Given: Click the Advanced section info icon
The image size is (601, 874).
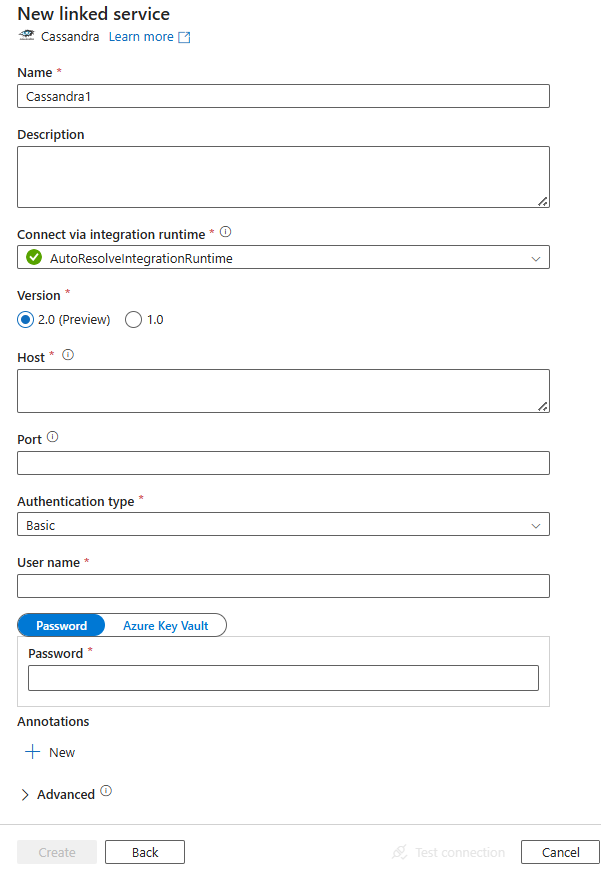Looking at the screenshot, I should click(105, 793).
